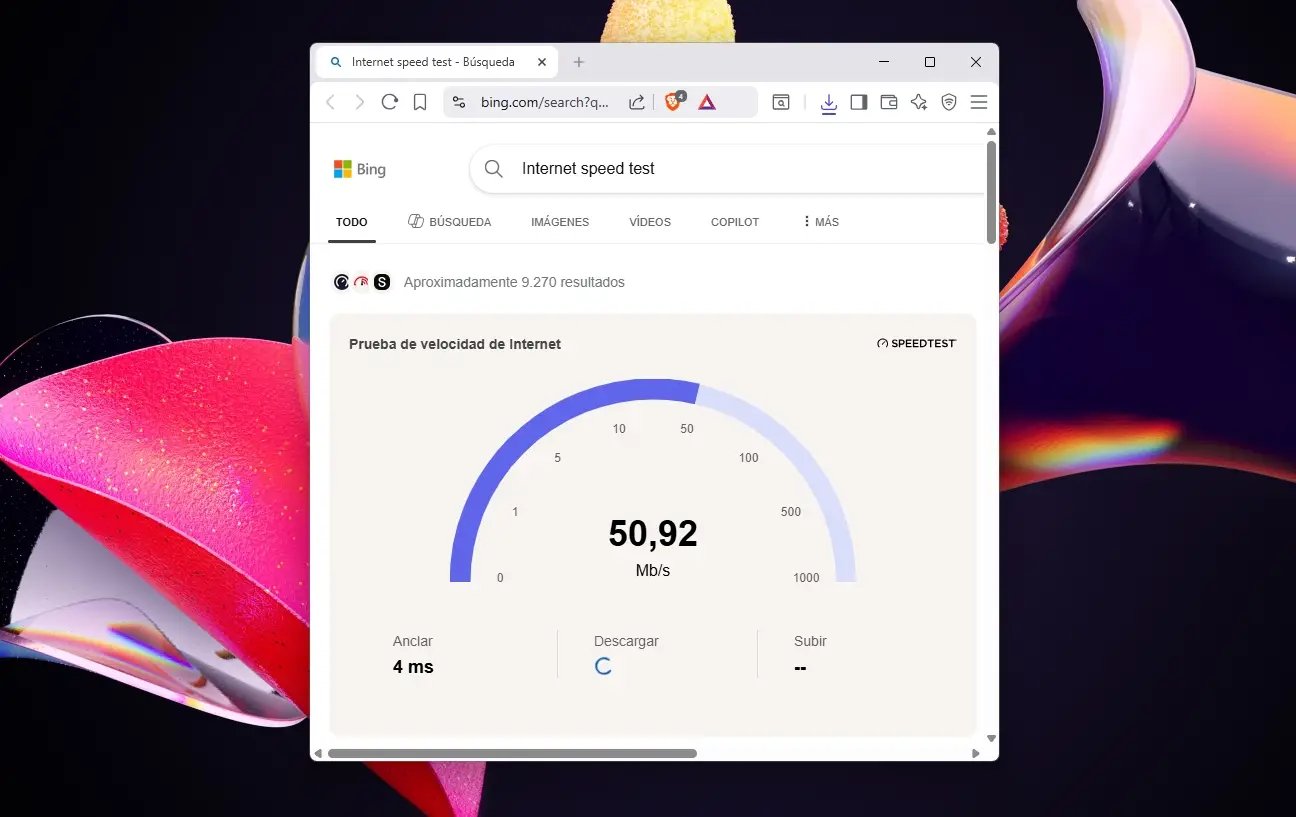
Task: Open site settings icon beside the URL
Action: [x=459, y=102]
